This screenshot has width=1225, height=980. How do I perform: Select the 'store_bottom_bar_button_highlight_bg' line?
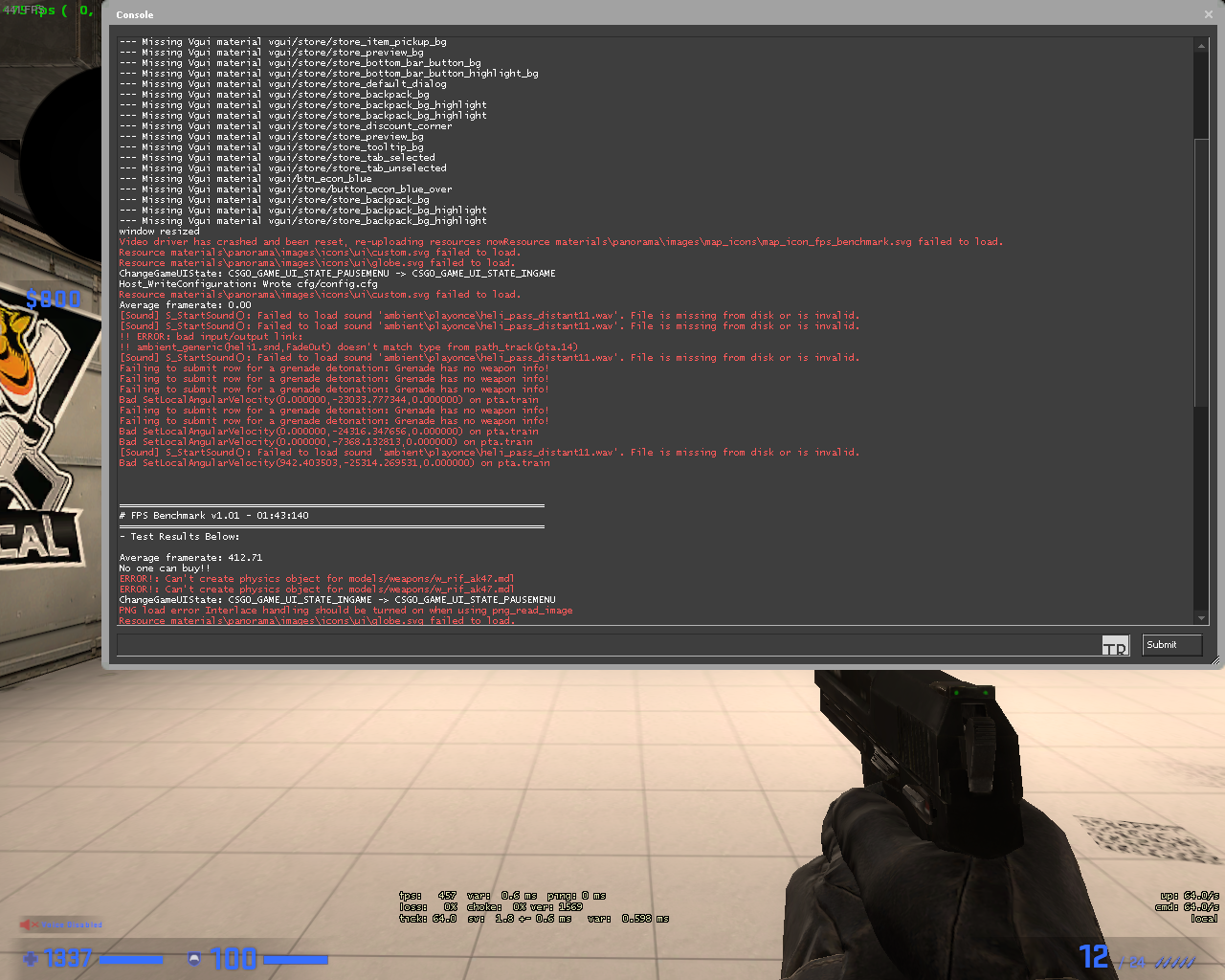pos(328,74)
